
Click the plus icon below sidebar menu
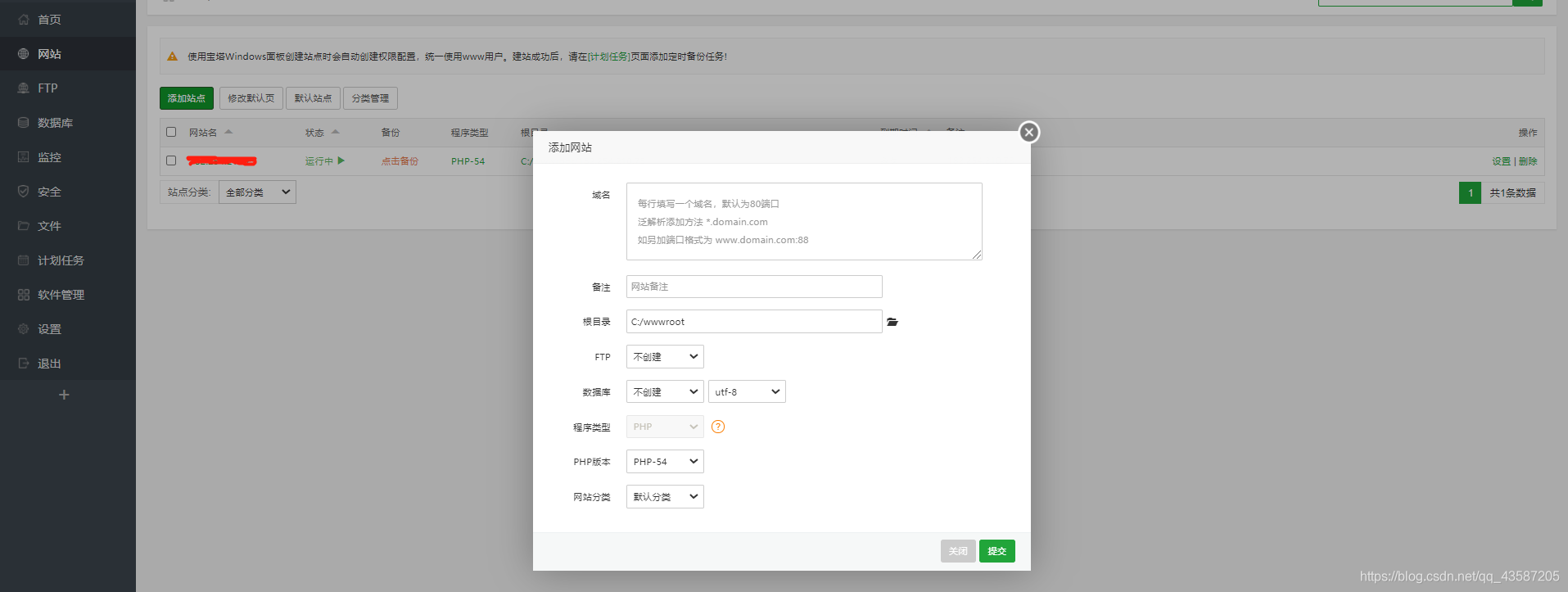point(64,395)
